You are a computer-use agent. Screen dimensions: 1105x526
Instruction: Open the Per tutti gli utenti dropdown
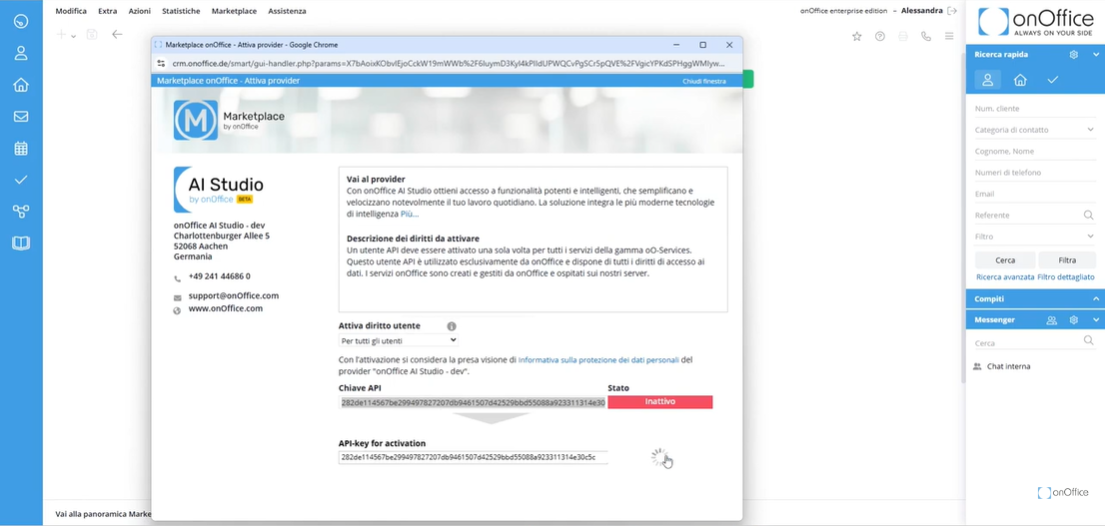(398, 341)
